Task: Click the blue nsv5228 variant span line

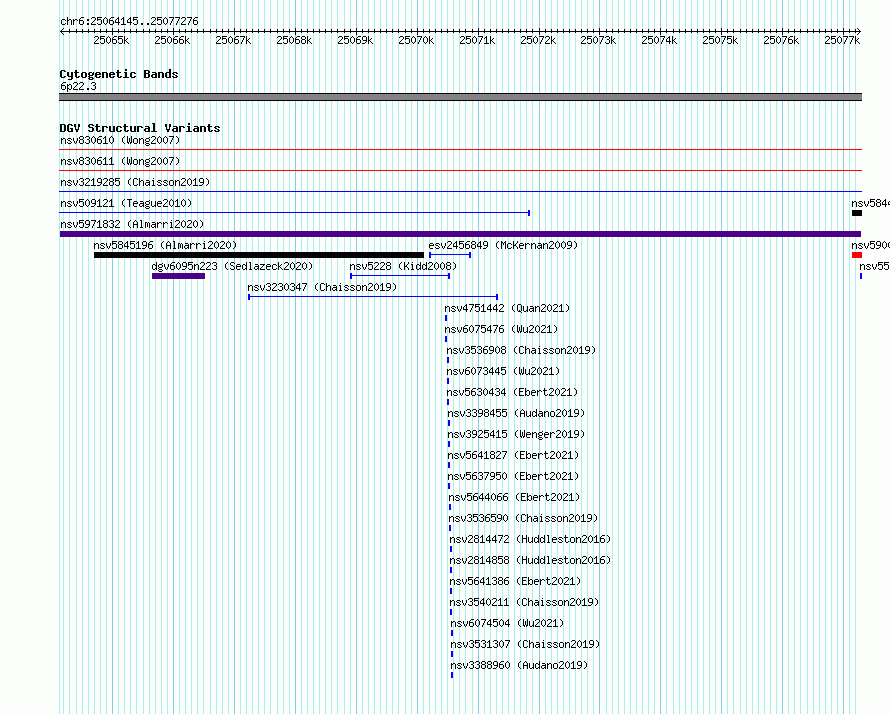Action: pyautogui.click(x=400, y=276)
